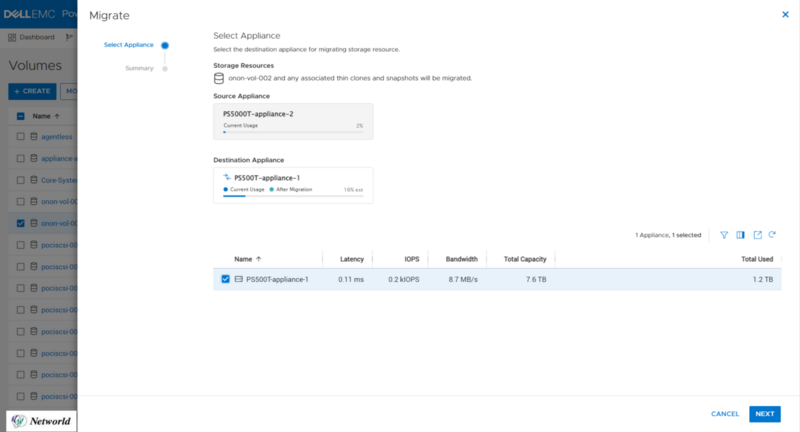This screenshot has height=432, width=800.
Task: Click the CREATE button in Volumes
Action: point(32,91)
